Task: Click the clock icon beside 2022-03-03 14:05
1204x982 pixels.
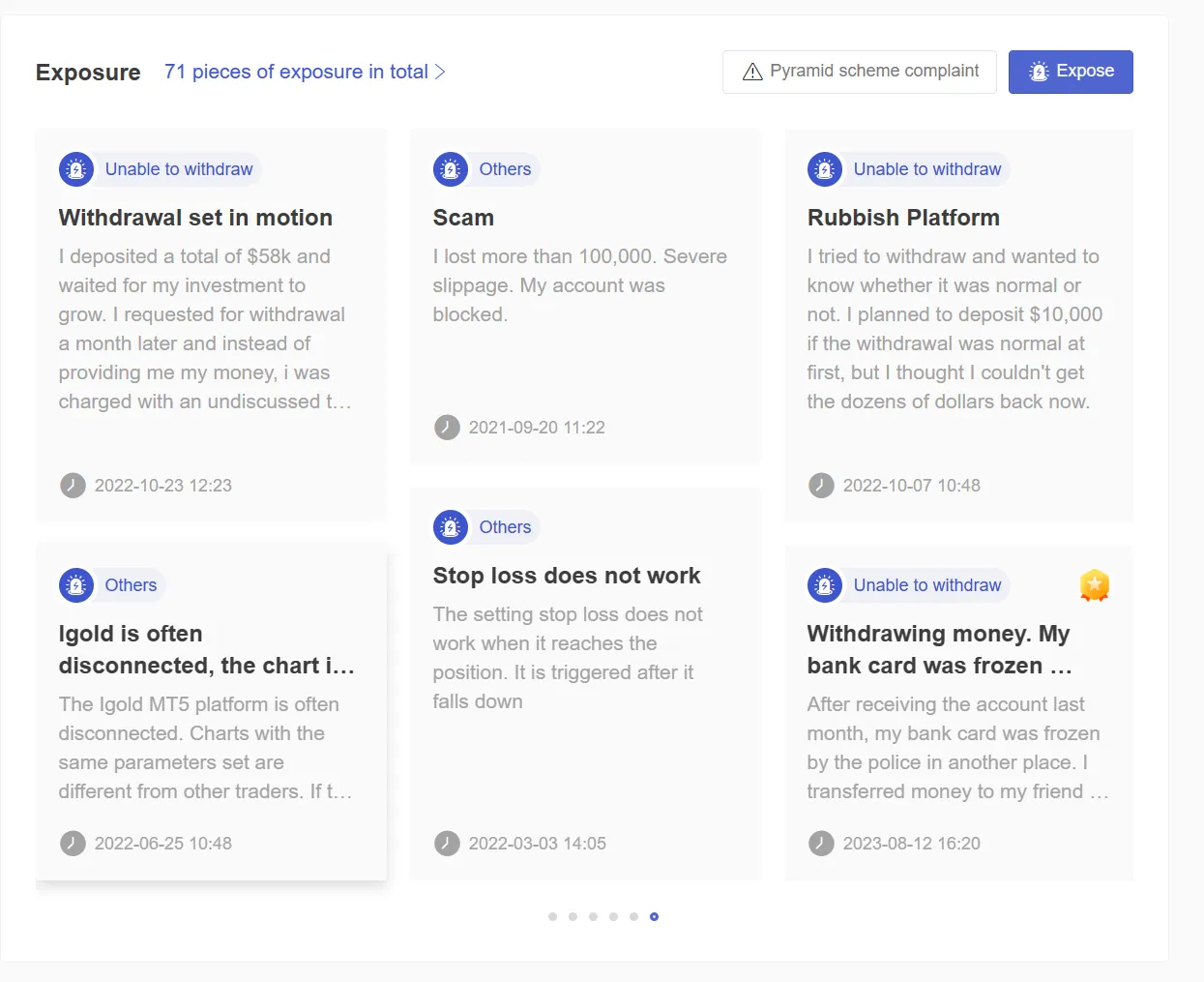Action: click(447, 844)
